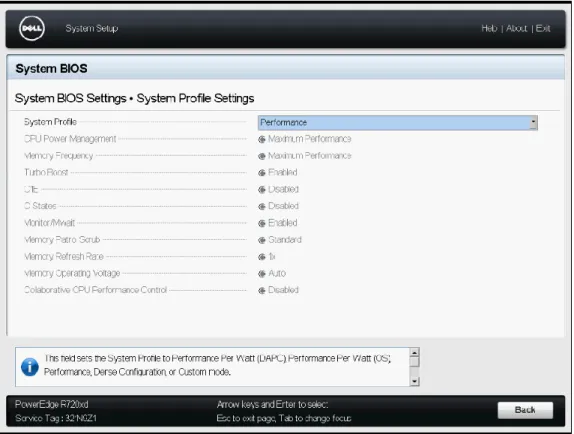Select the Memory Patrol Scrub label
The width and height of the screenshot is (574, 434).
click(62, 240)
